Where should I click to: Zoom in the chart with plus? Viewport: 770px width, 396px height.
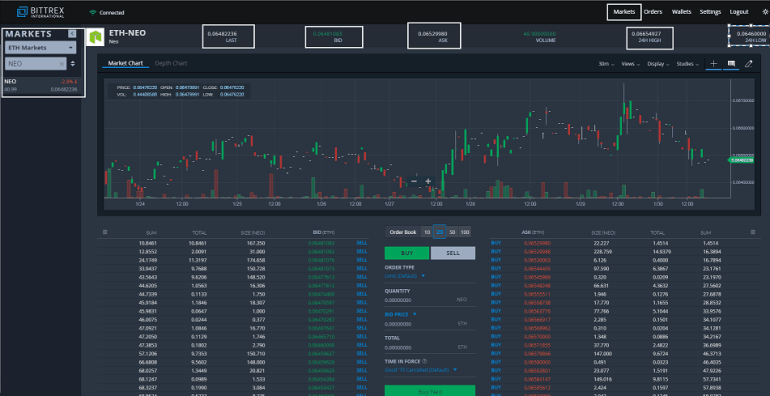428,181
